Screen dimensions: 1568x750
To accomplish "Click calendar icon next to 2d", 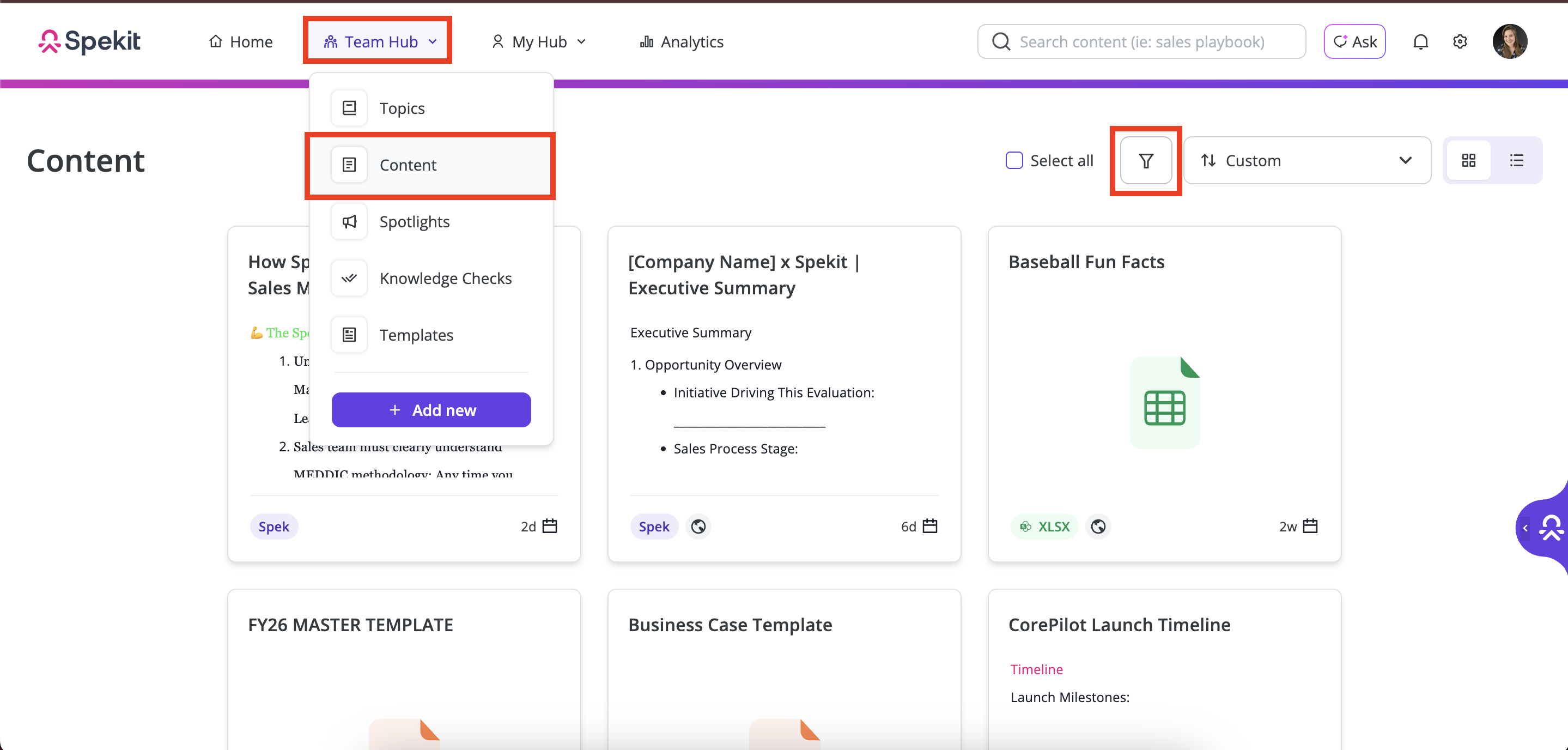I will pos(550,526).
